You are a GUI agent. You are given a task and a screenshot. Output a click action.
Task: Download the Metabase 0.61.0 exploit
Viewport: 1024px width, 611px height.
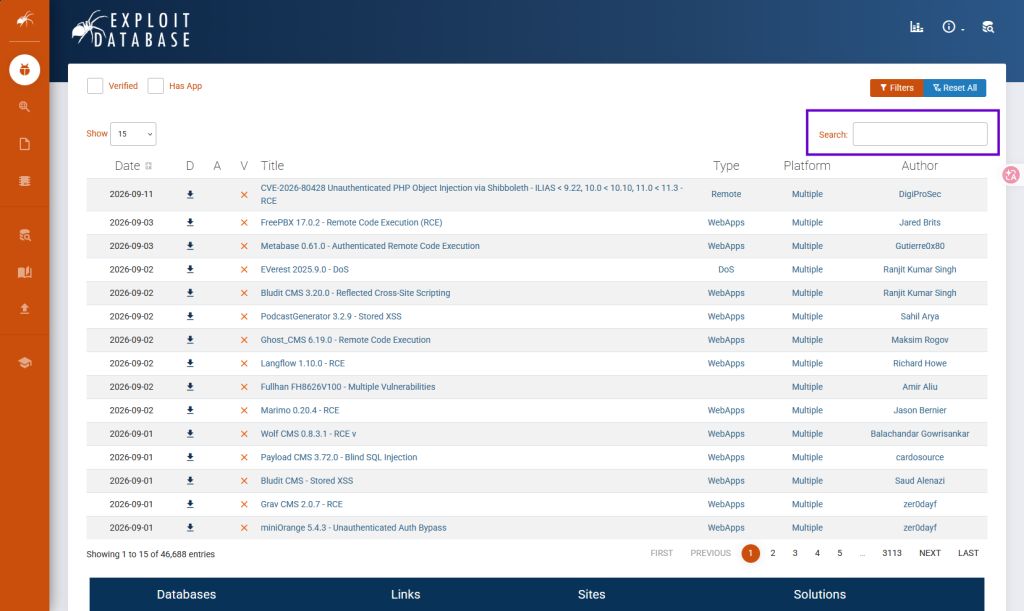pyautogui.click(x=190, y=246)
